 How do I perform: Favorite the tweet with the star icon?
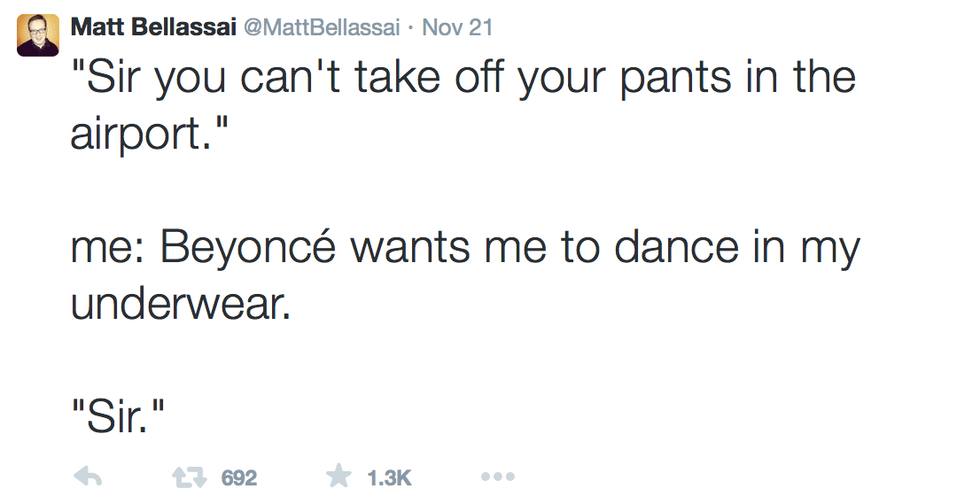coord(339,478)
